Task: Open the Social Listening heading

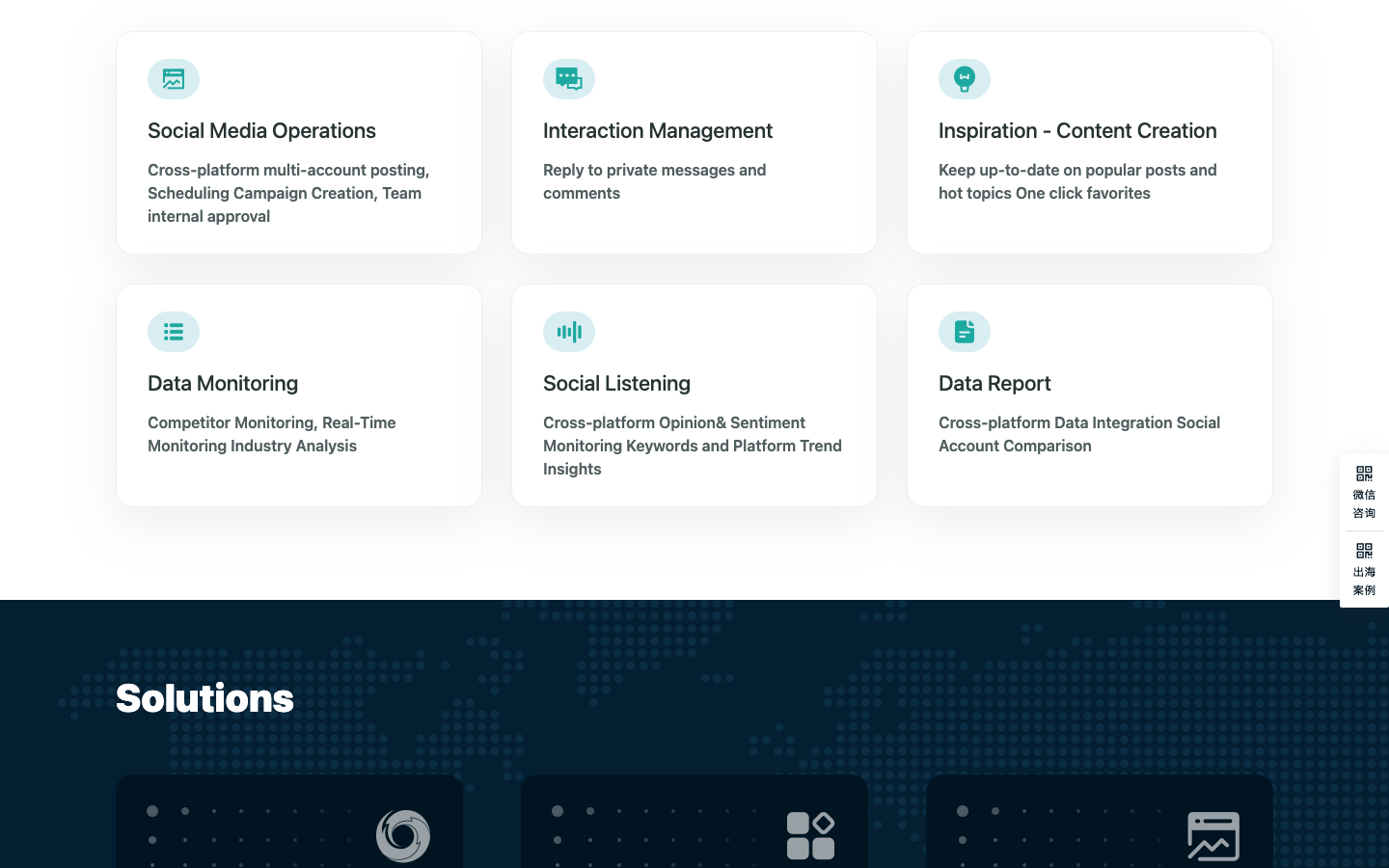Action: (616, 383)
